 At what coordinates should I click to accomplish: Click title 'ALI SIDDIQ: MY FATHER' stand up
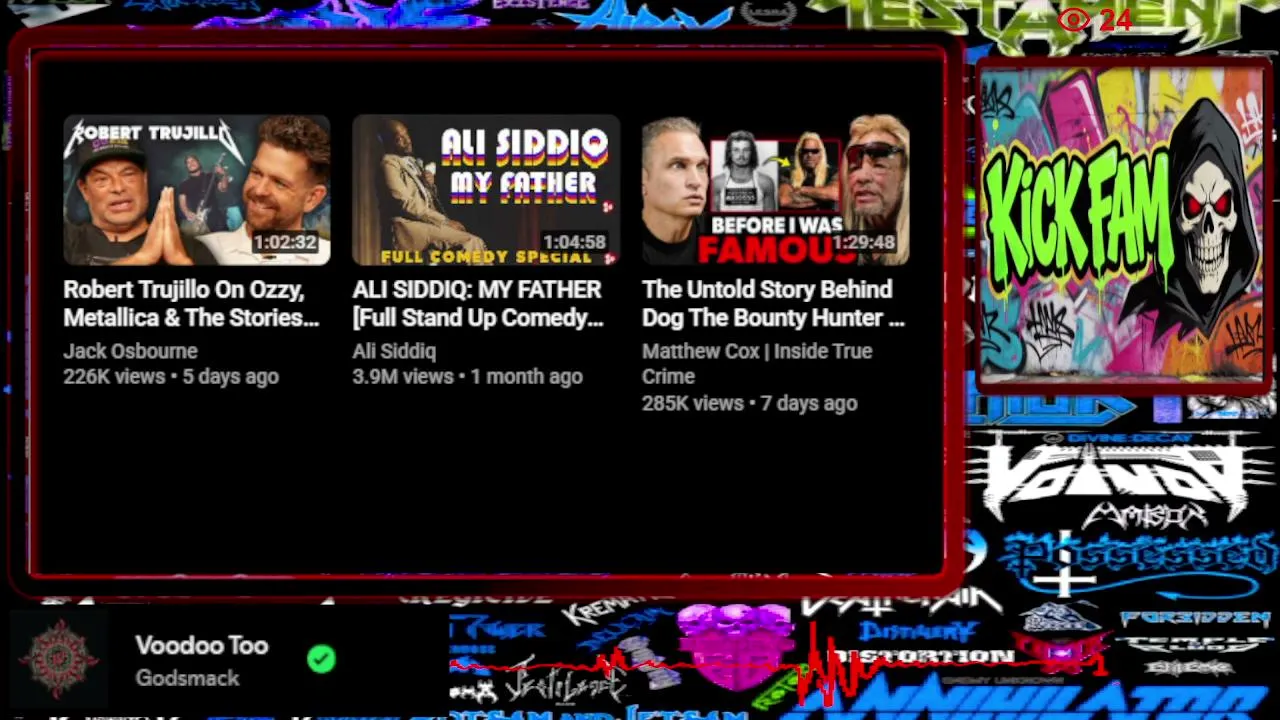(478, 303)
